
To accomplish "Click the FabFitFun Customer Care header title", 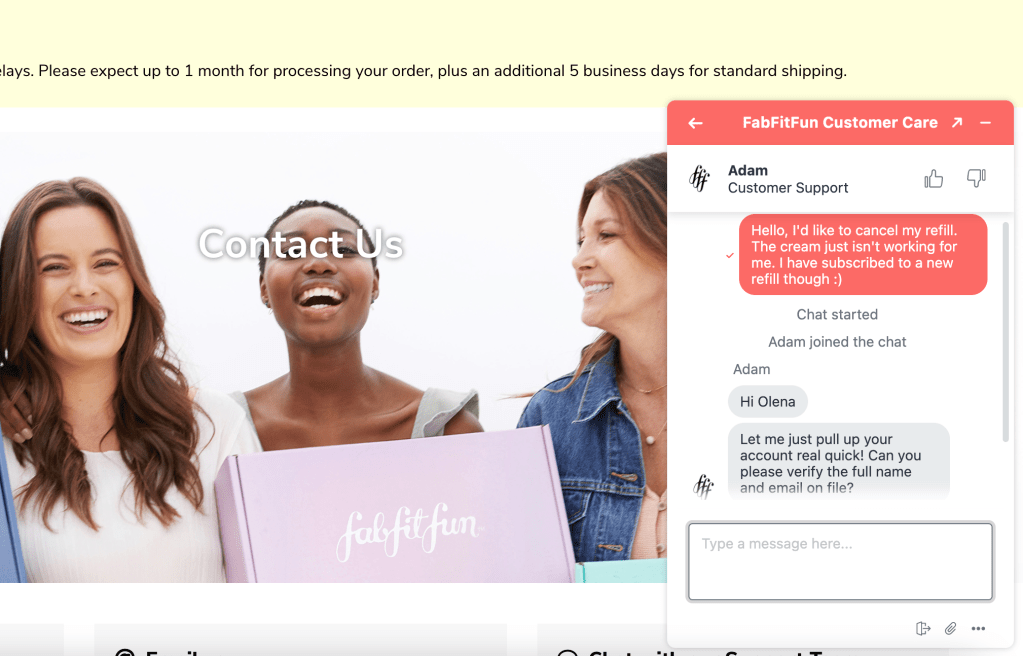I will point(840,123).
